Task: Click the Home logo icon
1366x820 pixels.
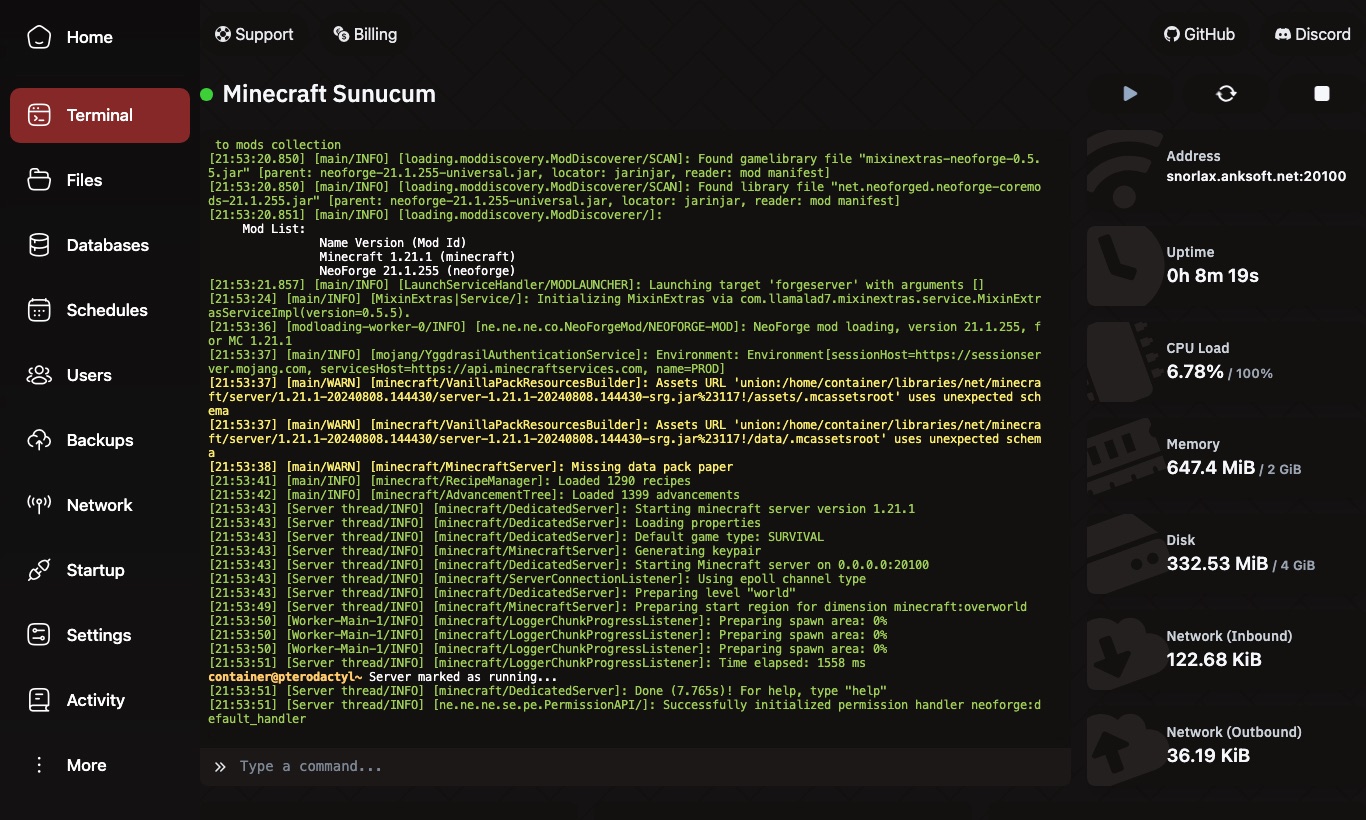Action: [x=39, y=37]
